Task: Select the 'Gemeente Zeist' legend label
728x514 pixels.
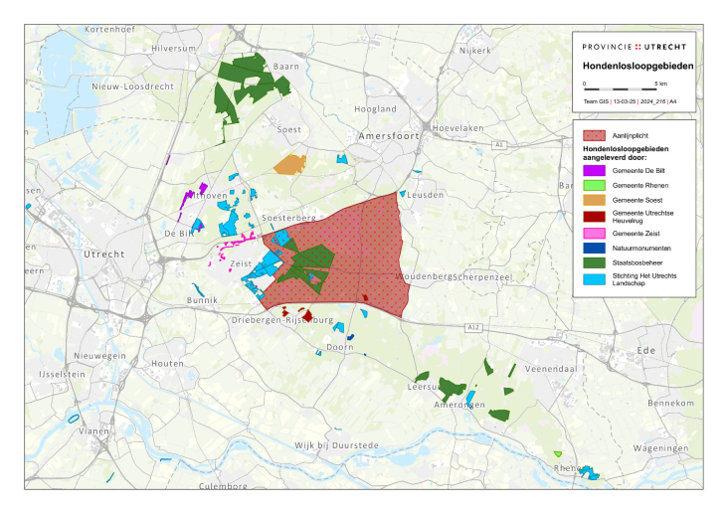Action: pyautogui.click(x=636, y=234)
